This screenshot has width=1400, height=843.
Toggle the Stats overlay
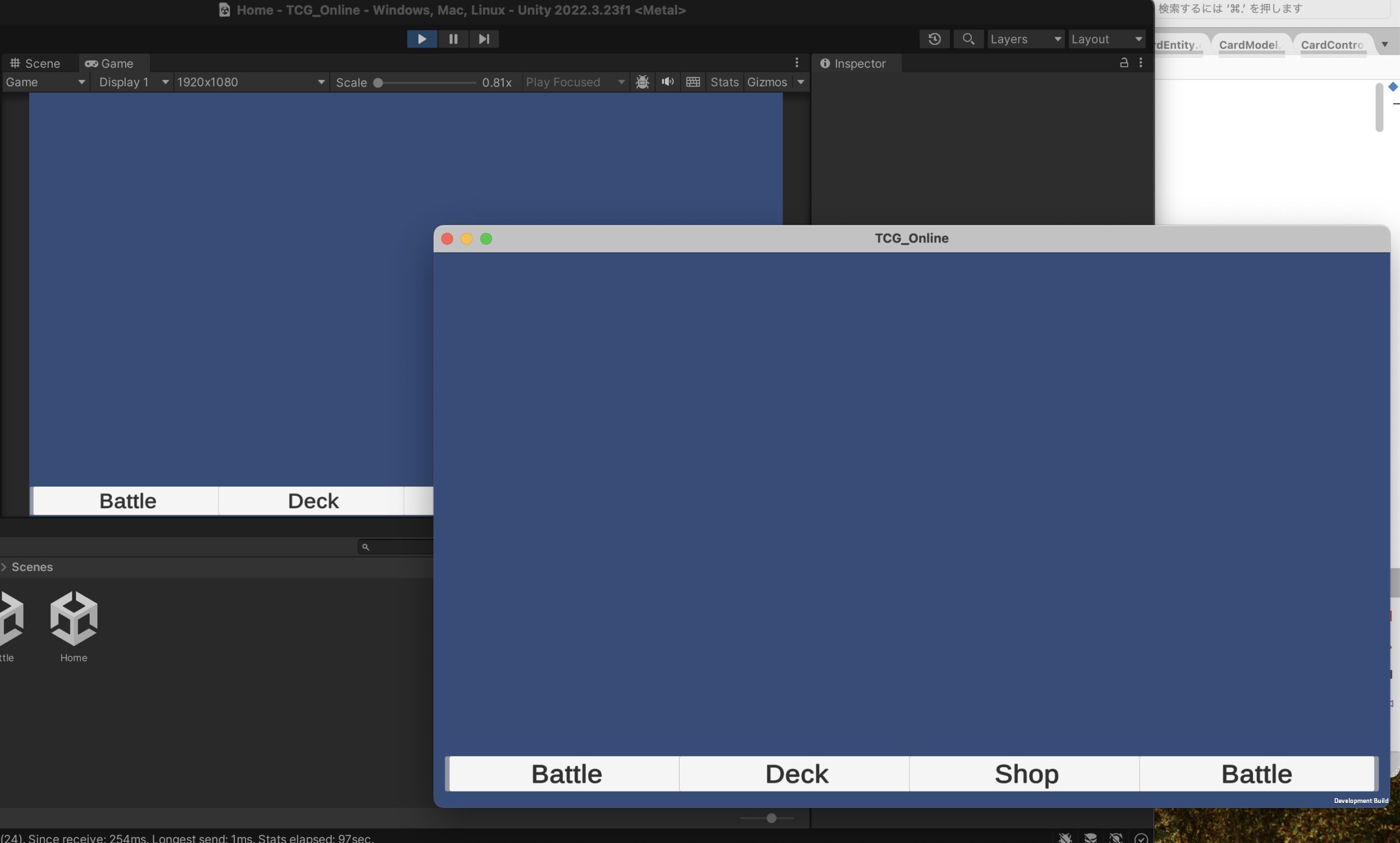[x=724, y=82]
